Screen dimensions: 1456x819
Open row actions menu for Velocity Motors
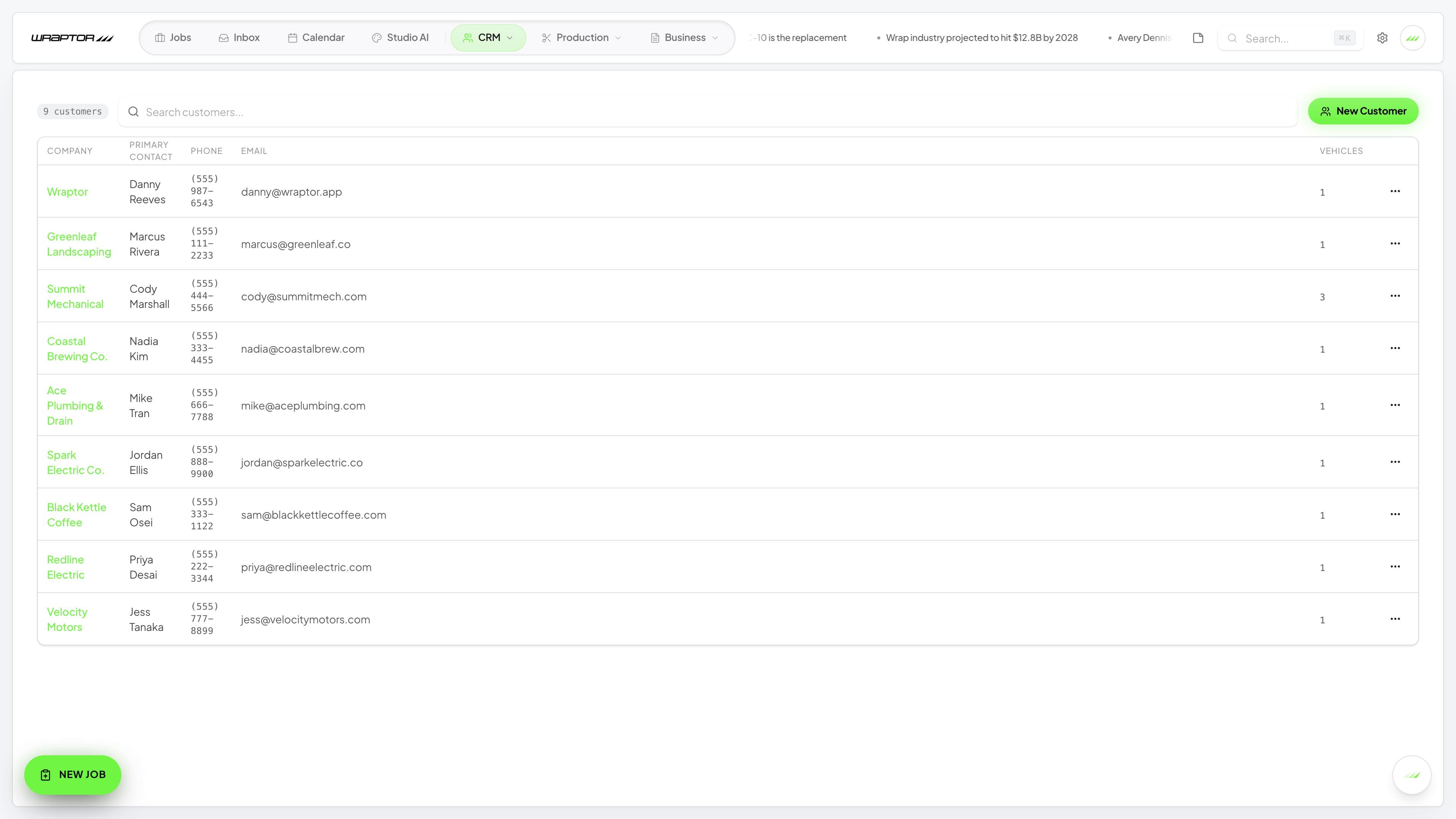click(x=1395, y=619)
